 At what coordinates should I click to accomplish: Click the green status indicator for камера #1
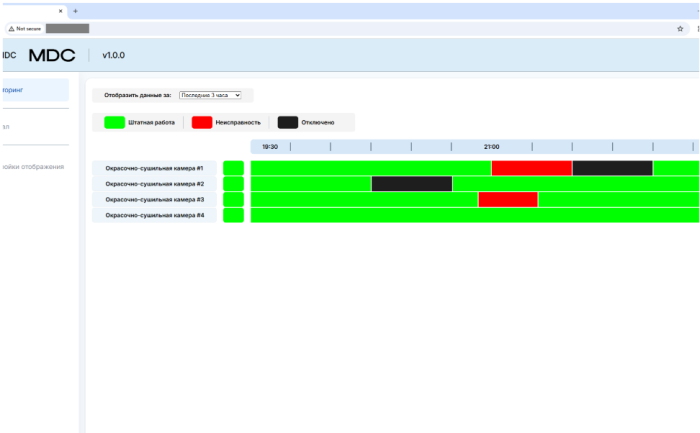(x=233, y=168)
